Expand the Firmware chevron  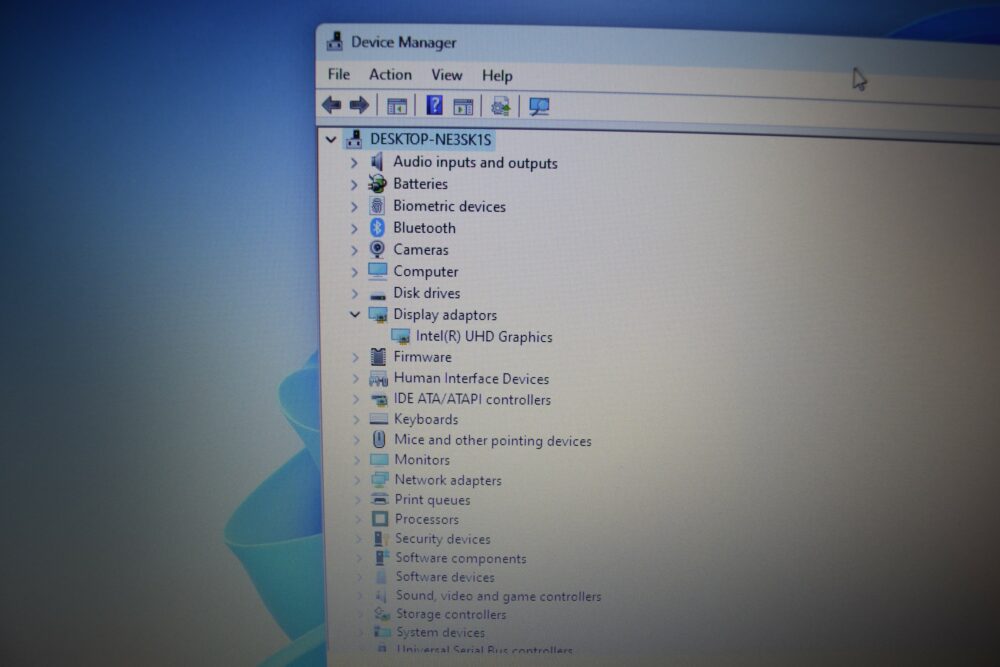pos(355,358)
